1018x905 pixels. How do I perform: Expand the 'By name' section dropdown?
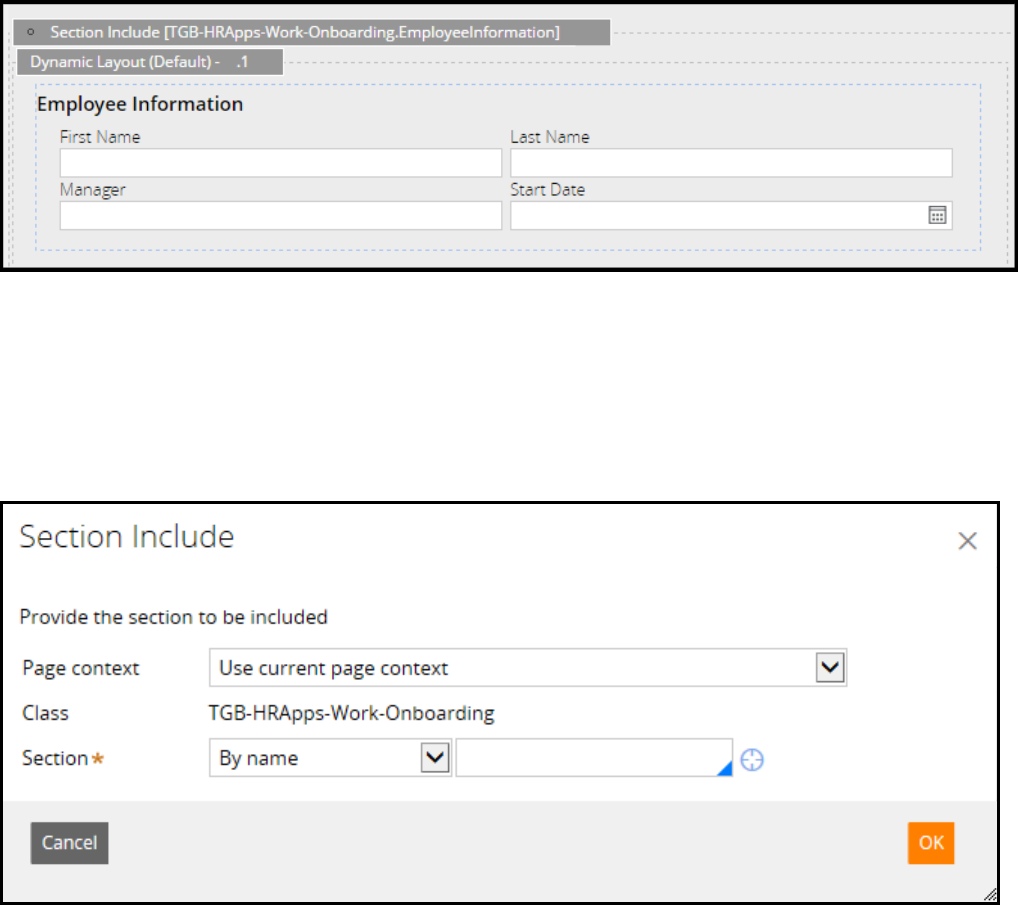pos(434,758)
